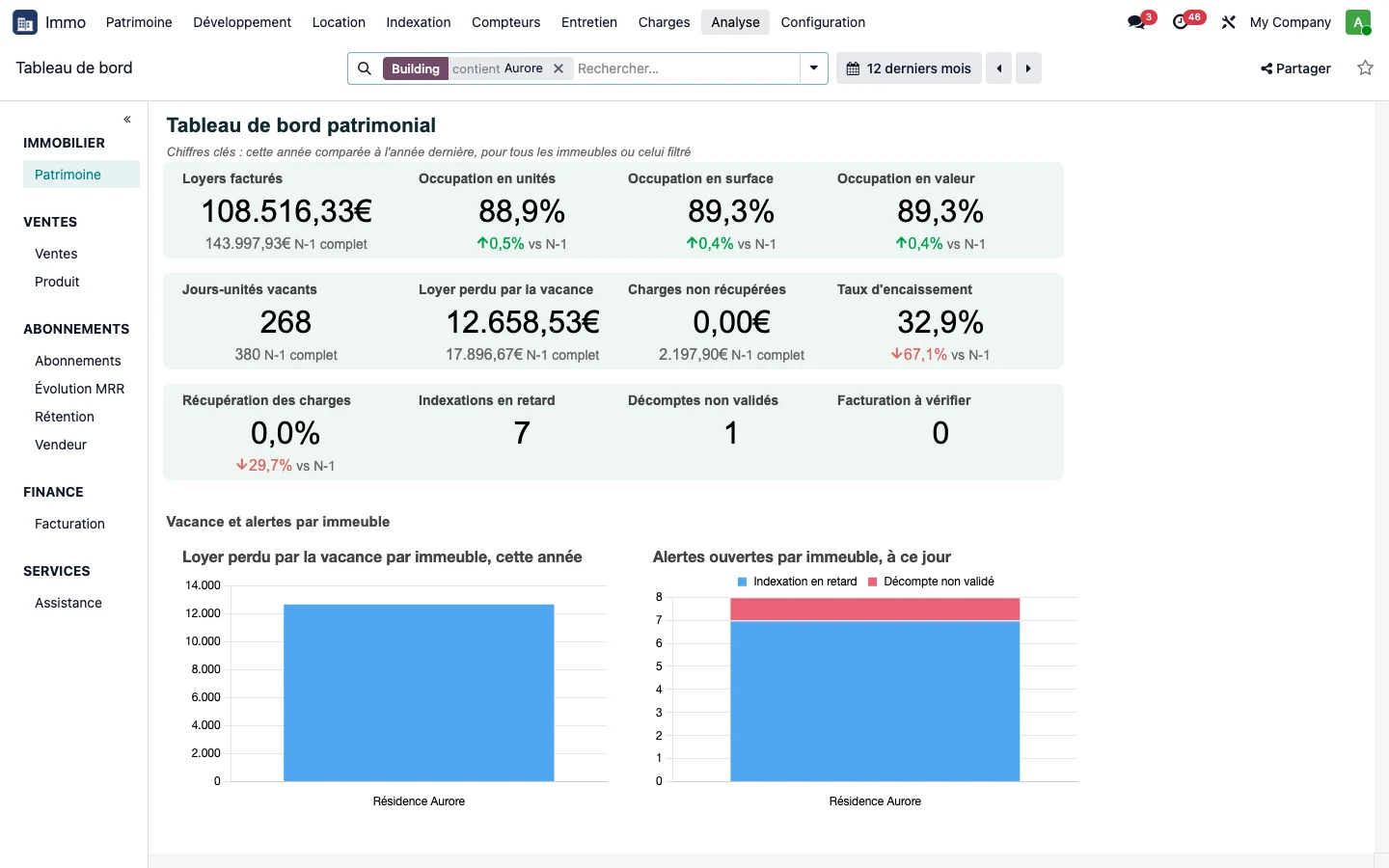Click the Taux d'encaissement value 32,9%
This screenshot has height=868, width=1389.
[x=940, y=322]
